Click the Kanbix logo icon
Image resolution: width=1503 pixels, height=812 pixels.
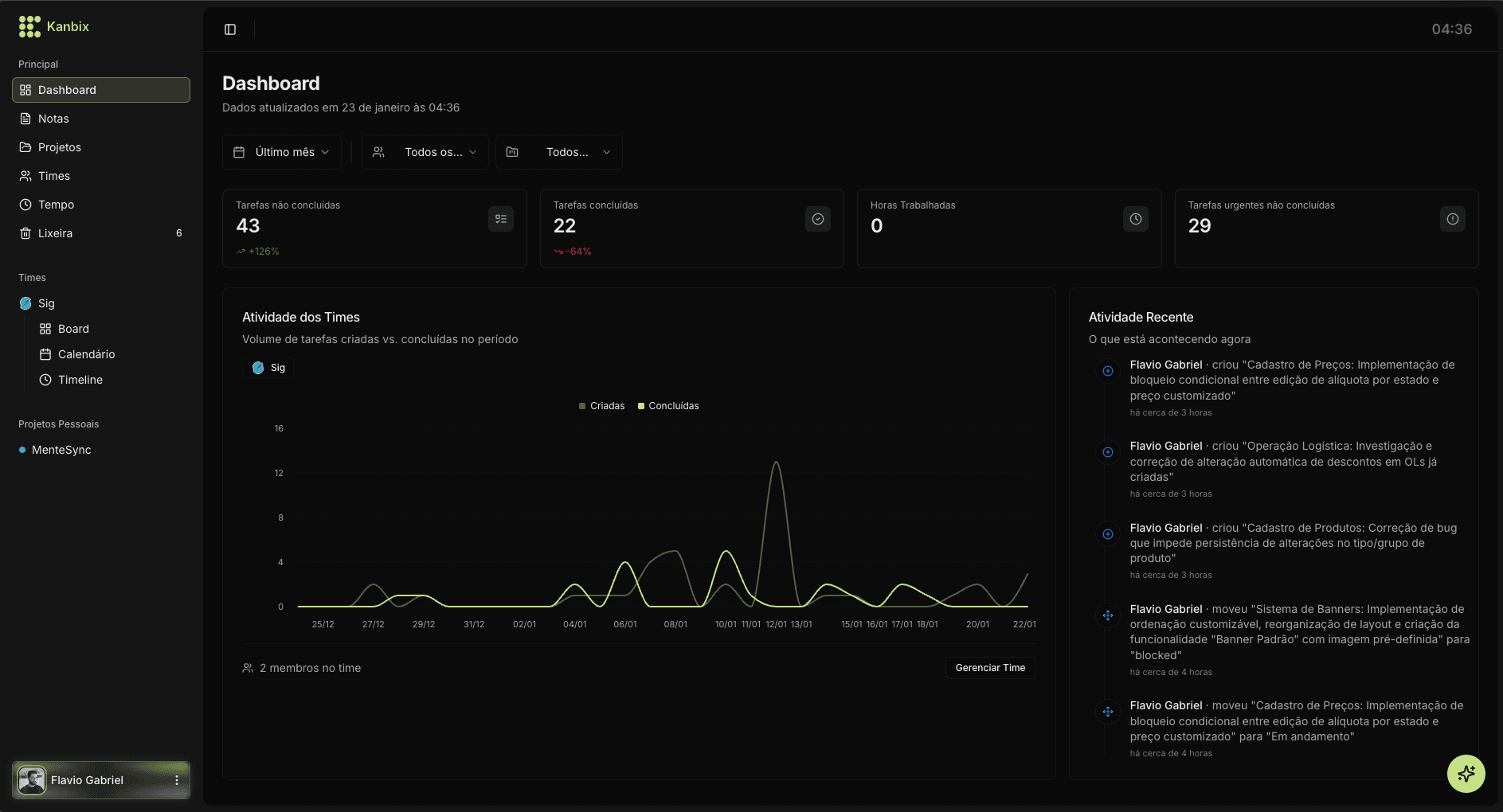click(29, 27)
